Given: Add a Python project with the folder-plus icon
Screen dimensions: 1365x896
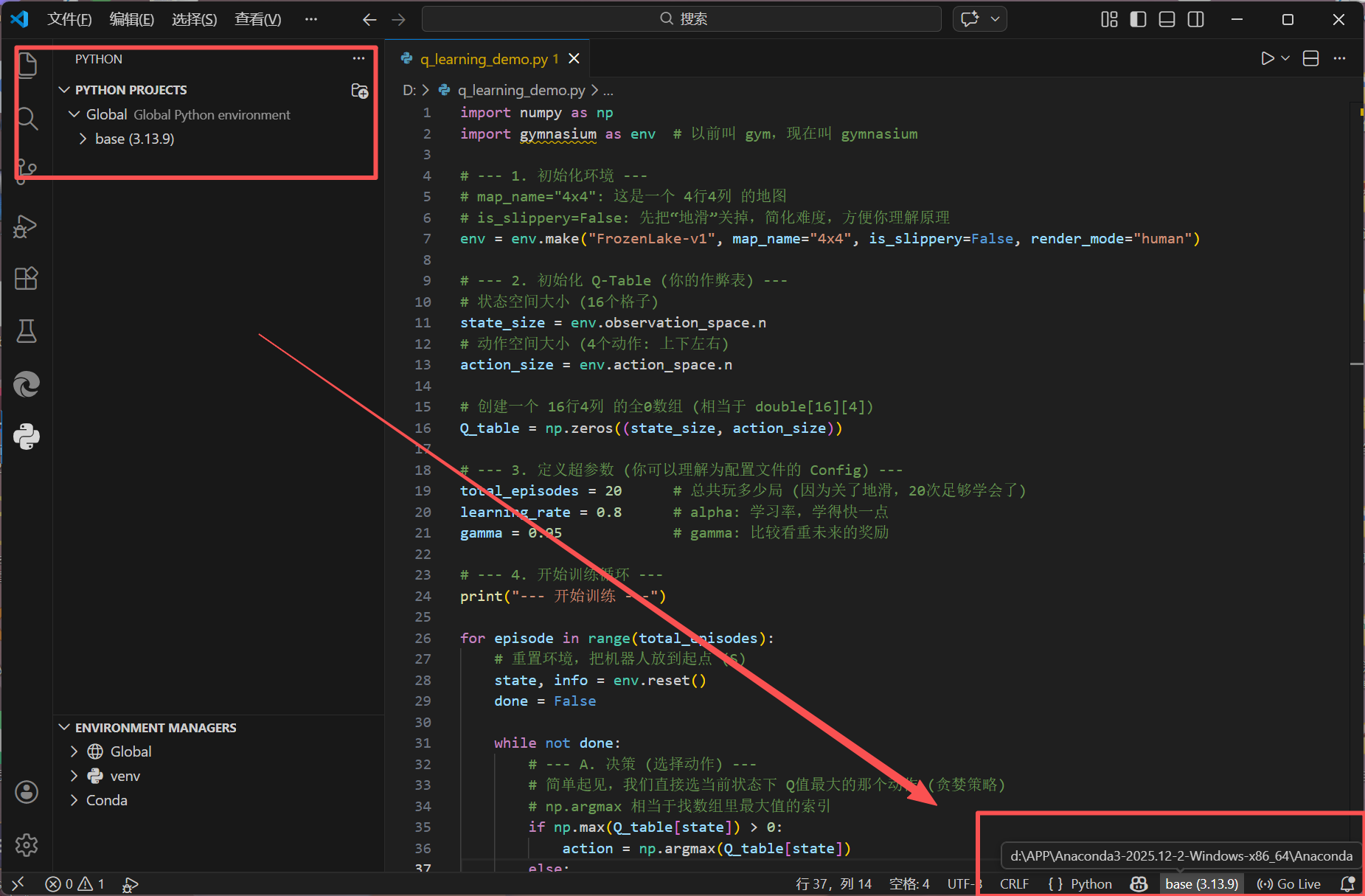Looking at the screenshot, I should [360, 91].
